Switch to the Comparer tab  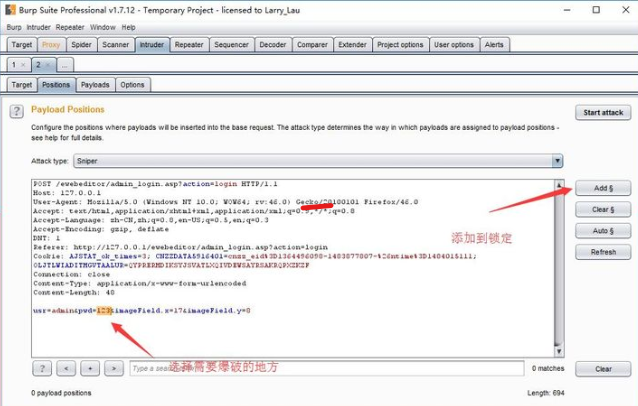pyautogui.click(x=312, y=45)
